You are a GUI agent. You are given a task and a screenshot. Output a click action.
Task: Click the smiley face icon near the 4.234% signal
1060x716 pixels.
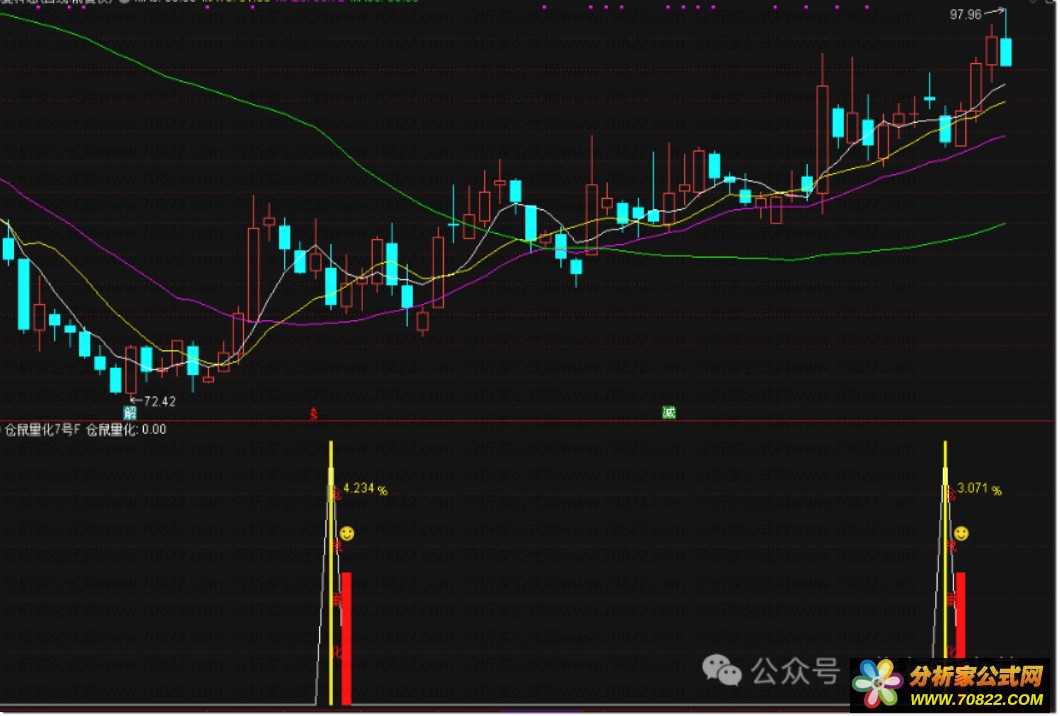pyautogui.click(x=347, y=533)
